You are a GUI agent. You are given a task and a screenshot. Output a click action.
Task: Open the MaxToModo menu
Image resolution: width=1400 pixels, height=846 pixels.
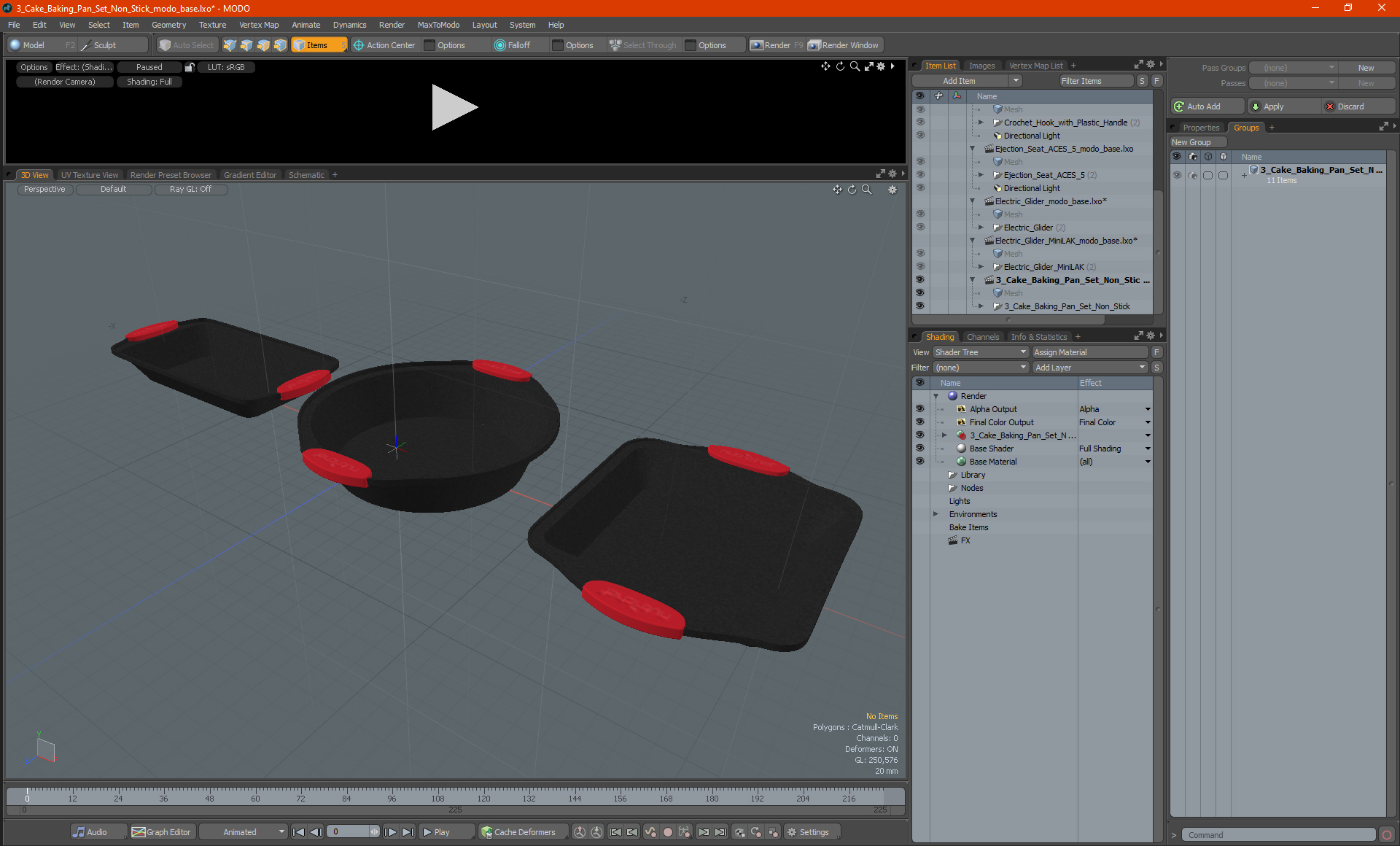[x=438, y=25]
